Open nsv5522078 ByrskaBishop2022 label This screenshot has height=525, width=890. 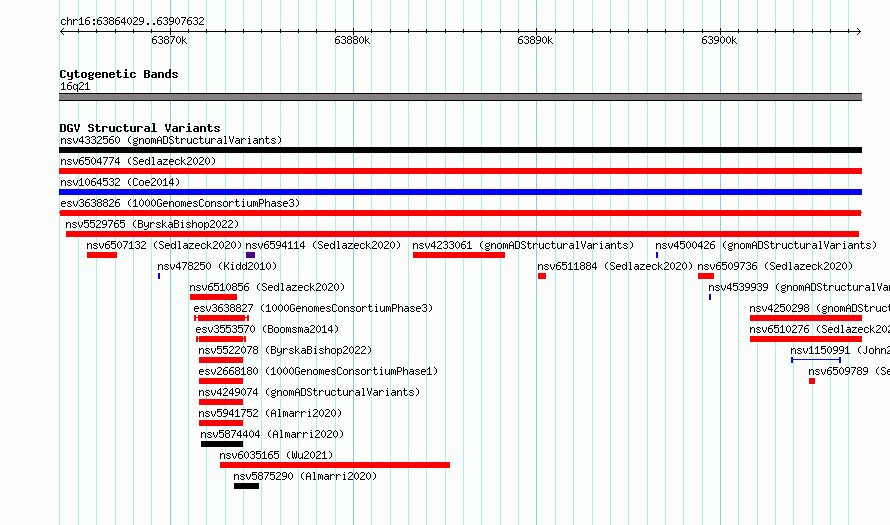point(285,350)
